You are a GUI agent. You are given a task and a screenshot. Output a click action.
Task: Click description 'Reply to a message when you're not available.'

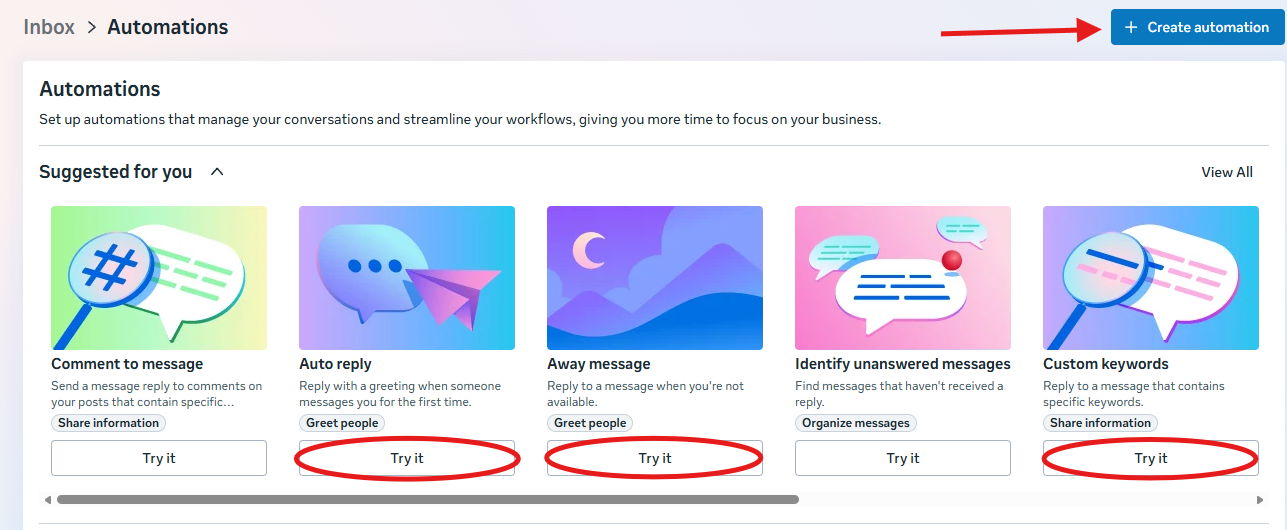pos(646,394)
